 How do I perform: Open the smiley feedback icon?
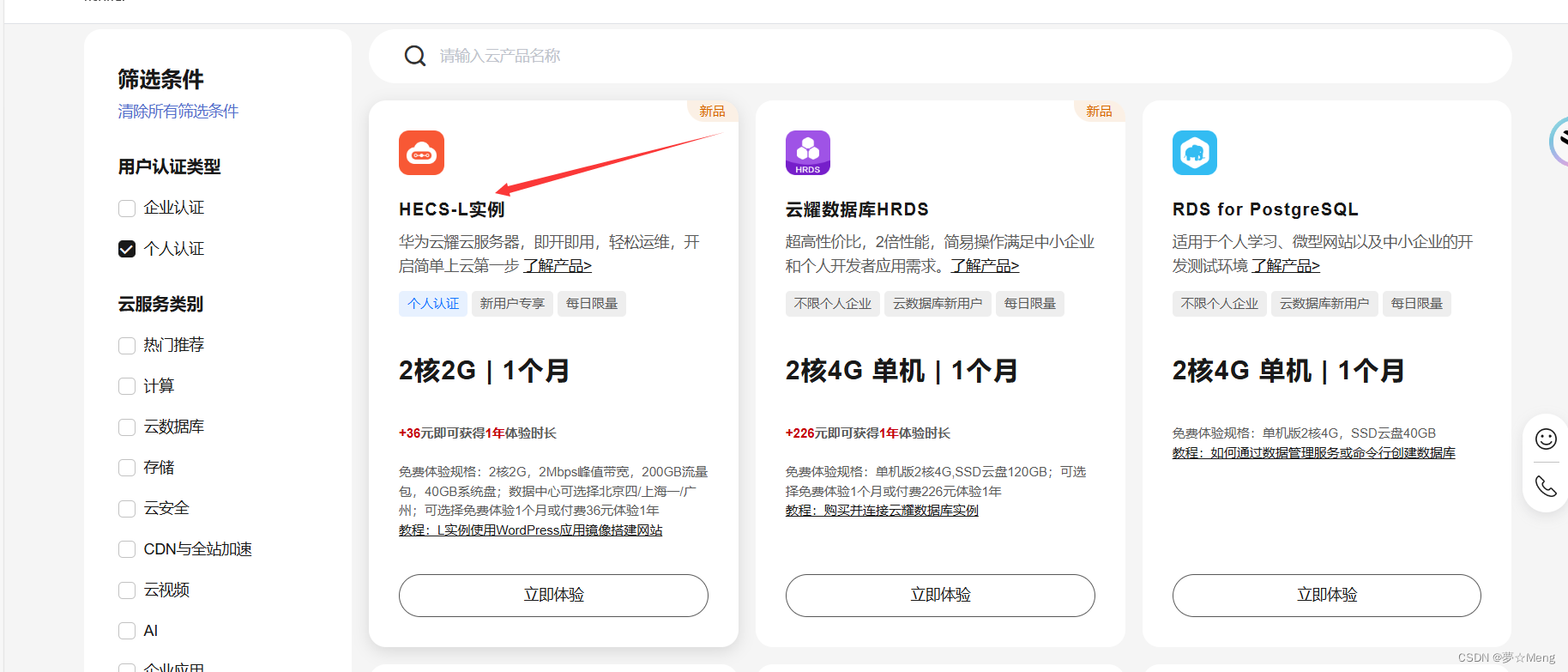1546,439
